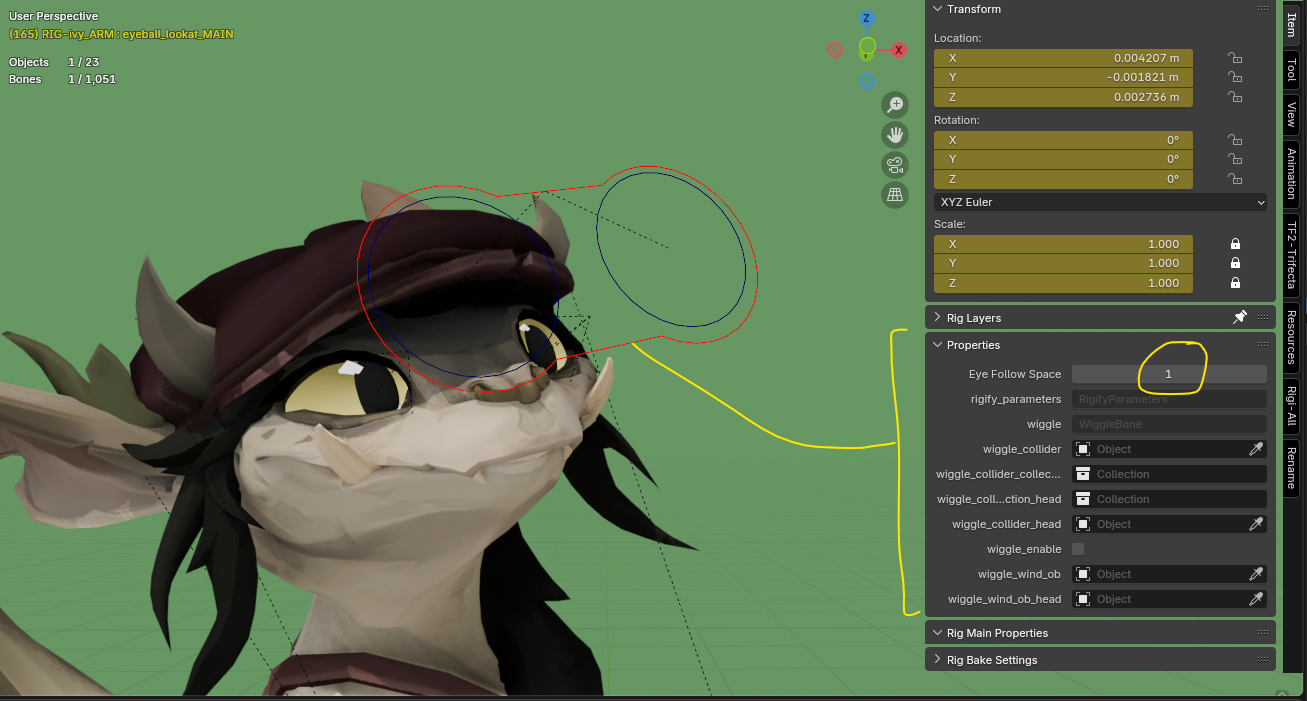This screenshot has width=1307, height=701.
Task: Toggle the camera view icon
Action: click(x=894, y=165)
